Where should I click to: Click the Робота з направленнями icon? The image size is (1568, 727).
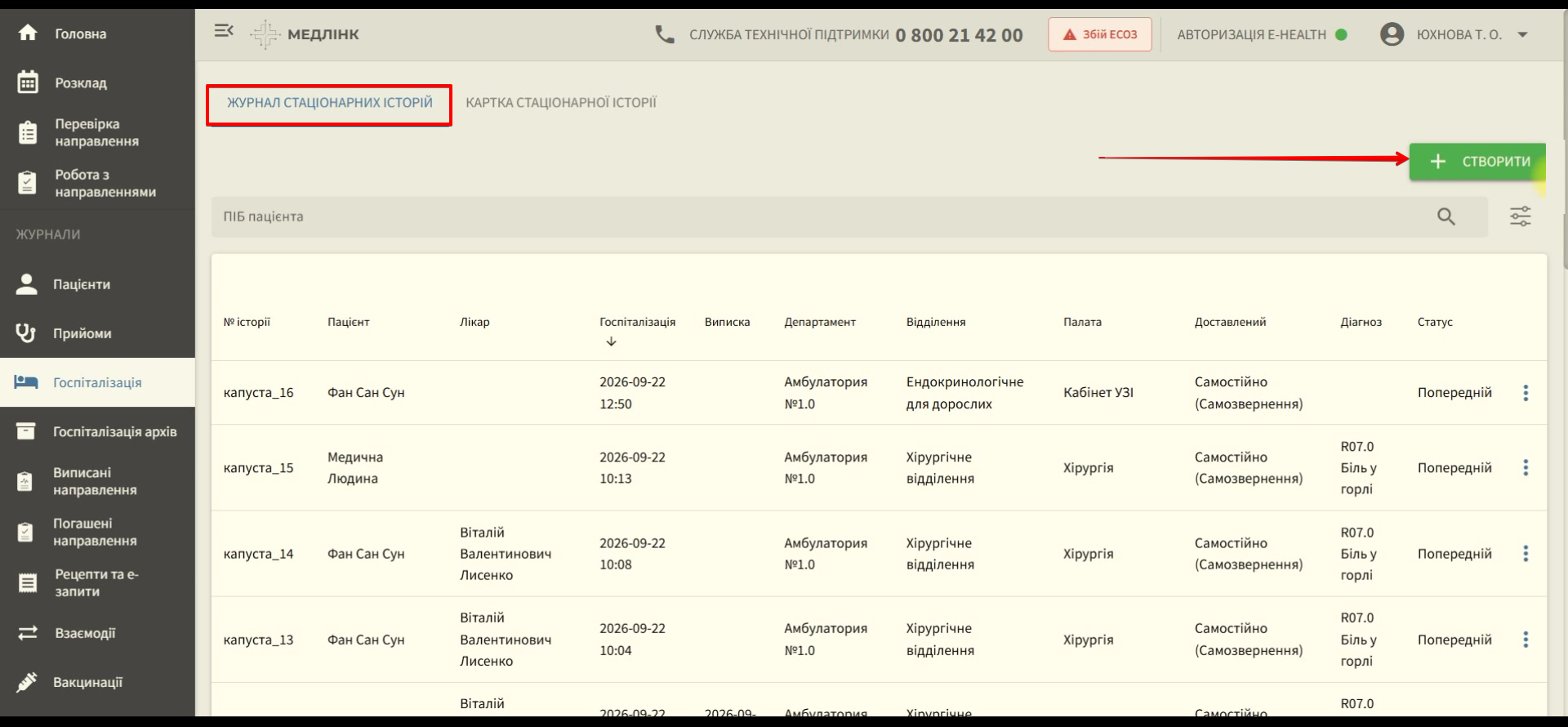click(28, 183)
